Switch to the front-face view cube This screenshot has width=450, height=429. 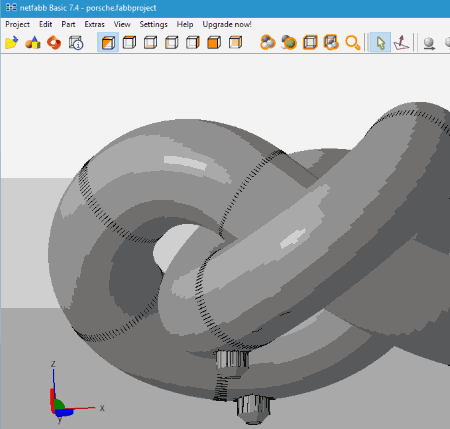point(214,42)
